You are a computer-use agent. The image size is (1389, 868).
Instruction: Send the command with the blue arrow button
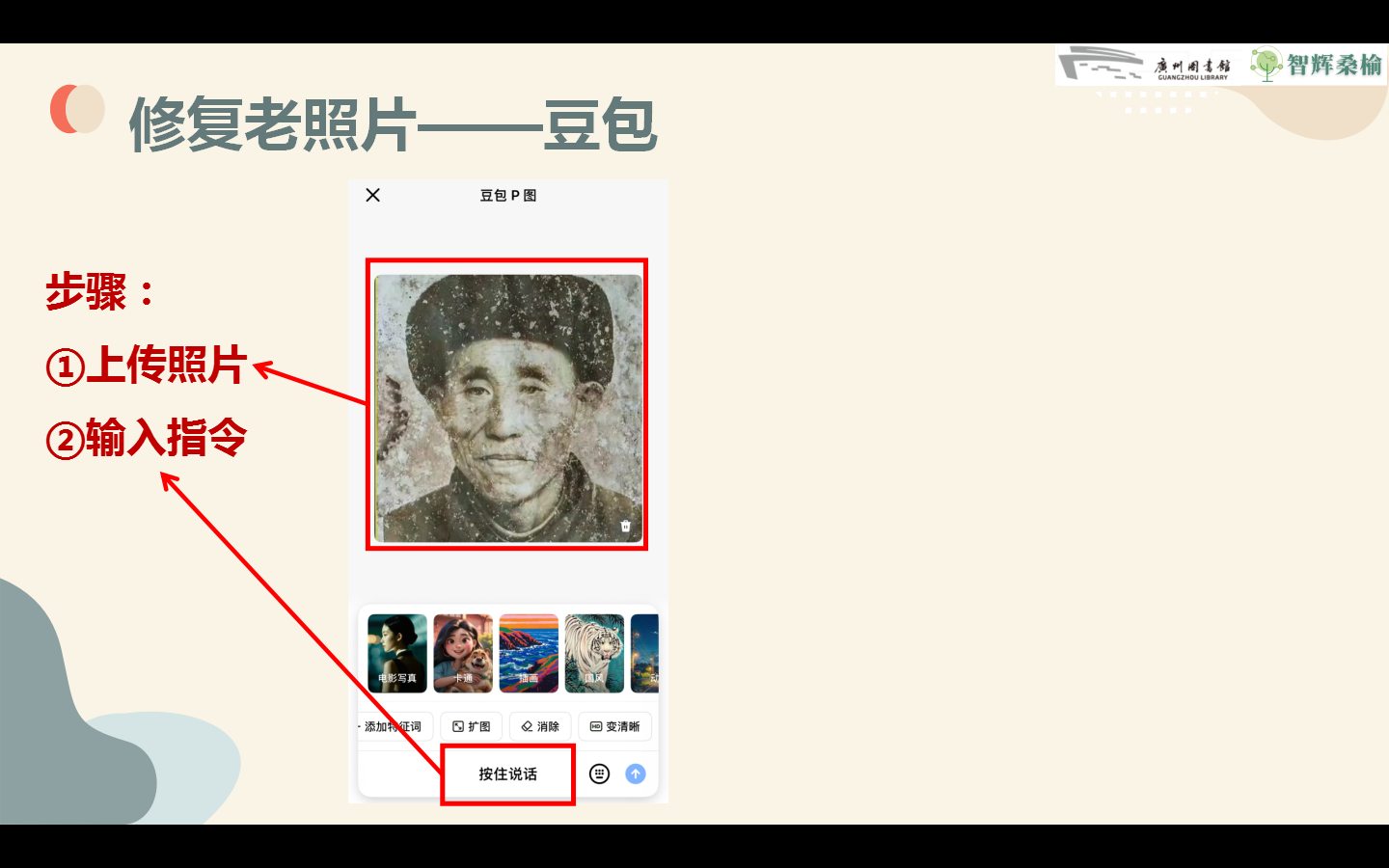pyautogui.click(x=636, y=773)
